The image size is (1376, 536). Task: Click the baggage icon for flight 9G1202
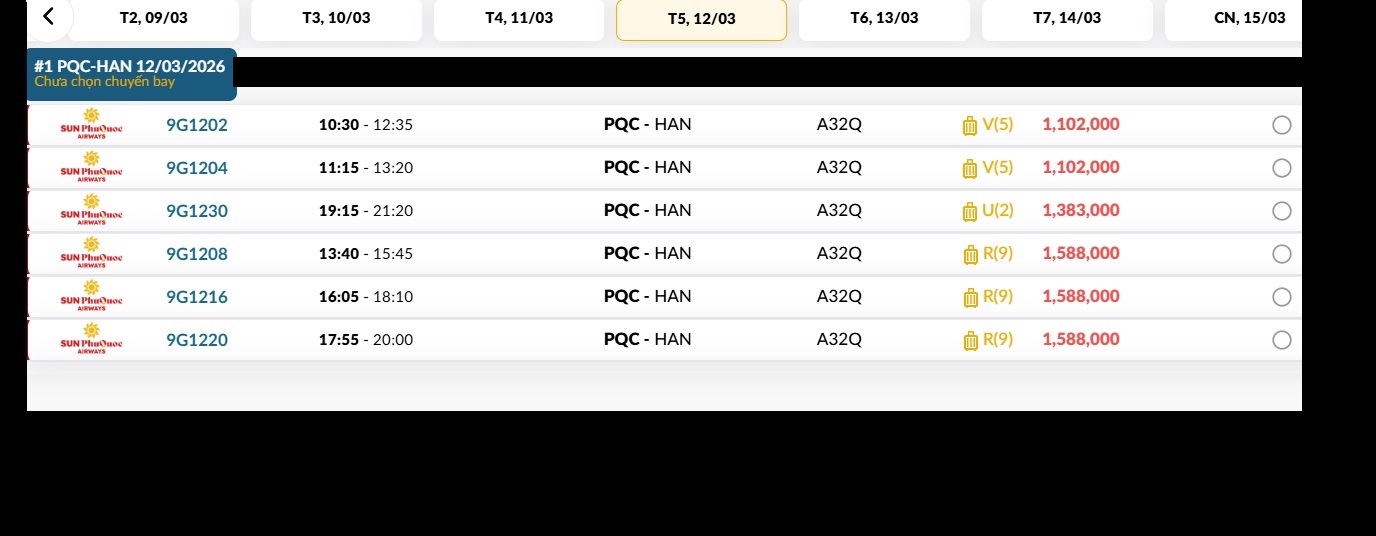point(969,126)
